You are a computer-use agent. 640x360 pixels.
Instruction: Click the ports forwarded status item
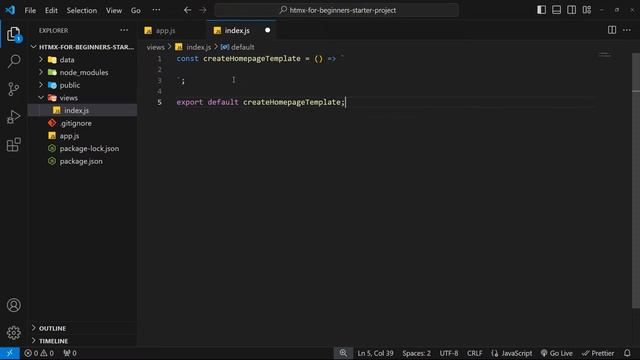[70, 353]
